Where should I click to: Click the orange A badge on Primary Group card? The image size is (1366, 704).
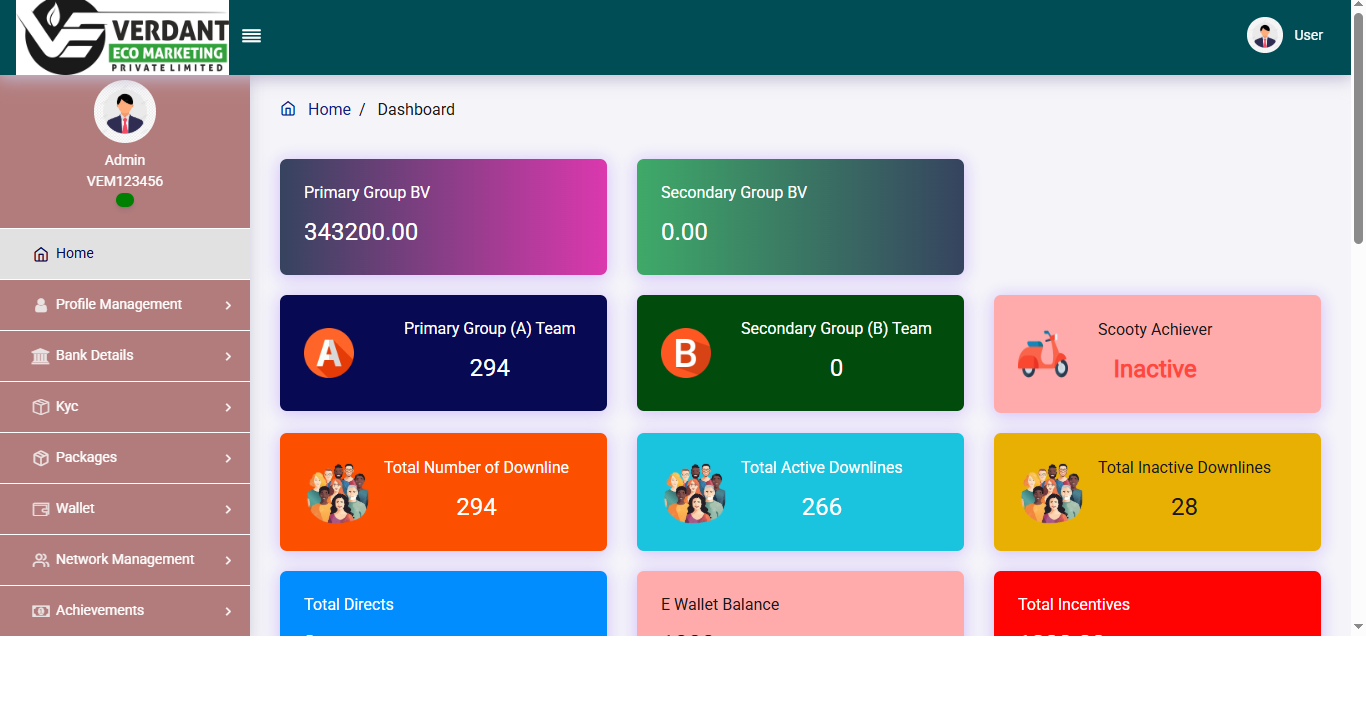click(329, 353)
